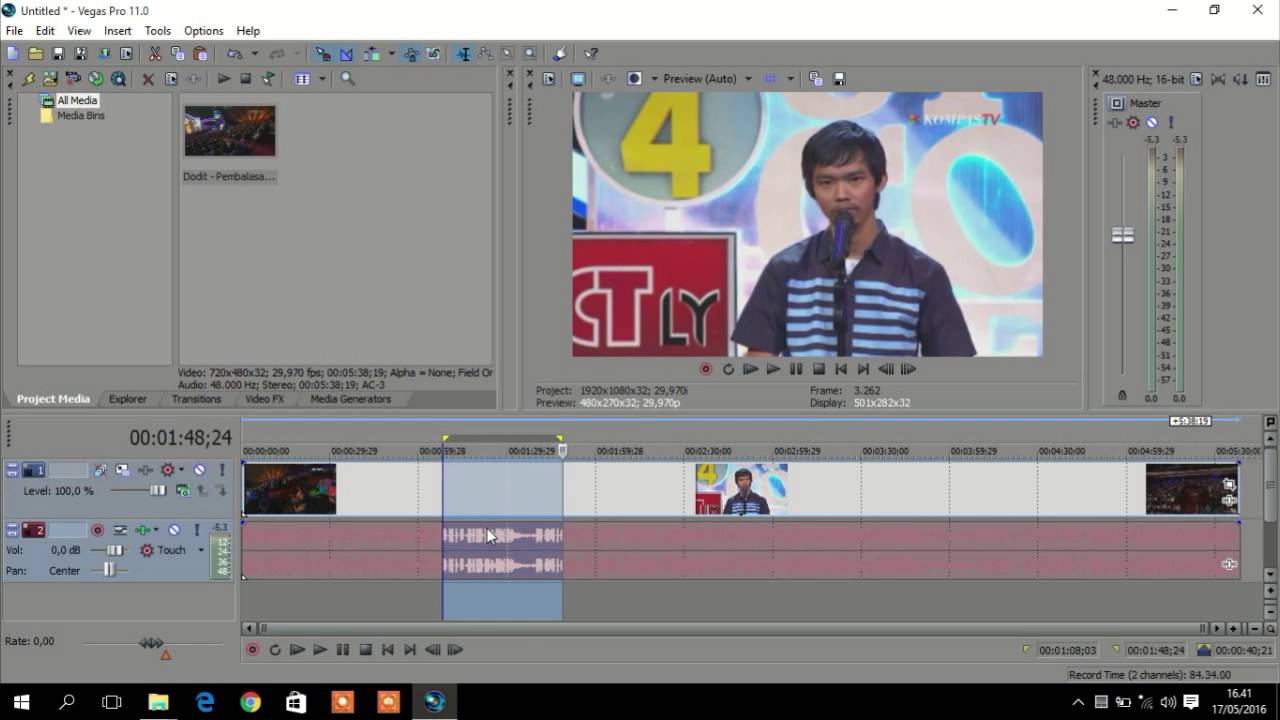
Task: Click the audio track Pan slider
Action: pos(108,570)
